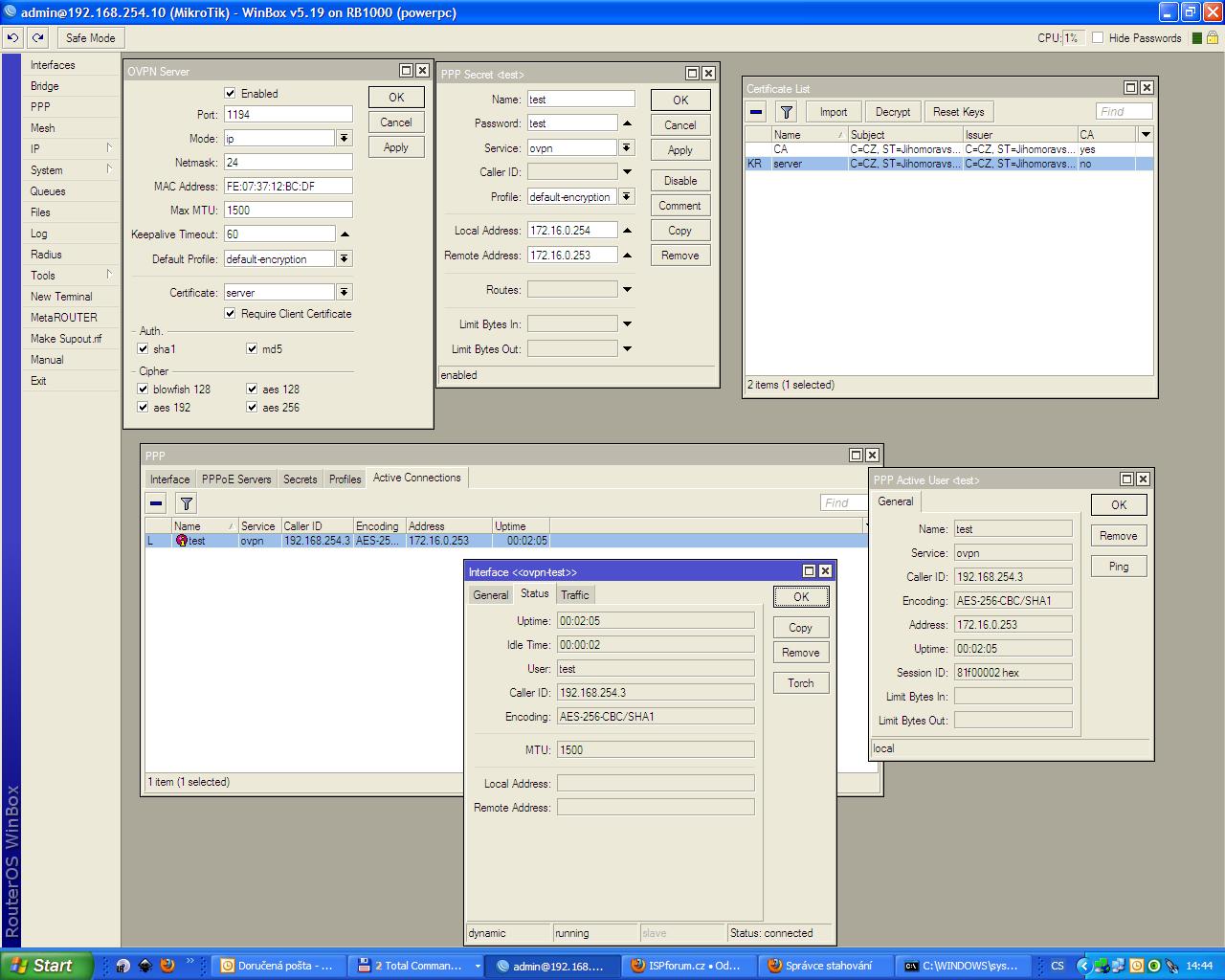Click Torch in the ovpn-test interface window
The image size is (1225, 980).
pos(801,683)
